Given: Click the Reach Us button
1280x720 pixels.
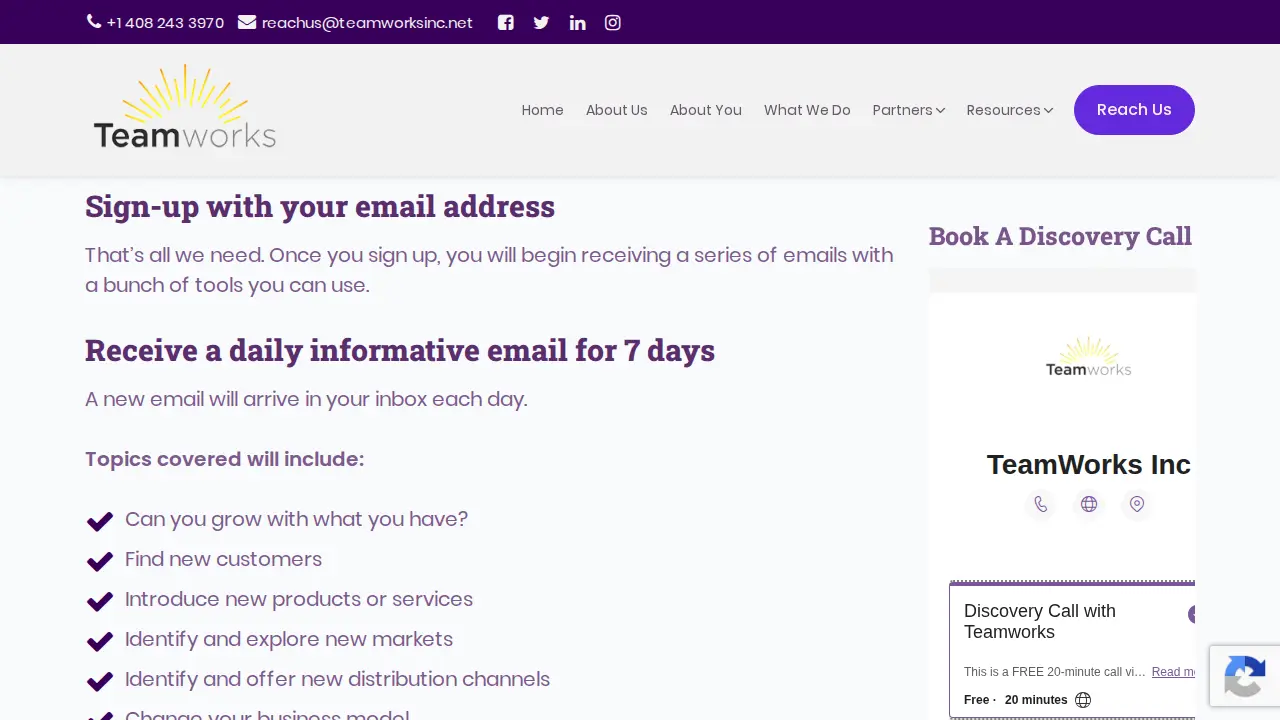Looking at the screenshot, I should pyautogui.click(x=1134, y=110).
